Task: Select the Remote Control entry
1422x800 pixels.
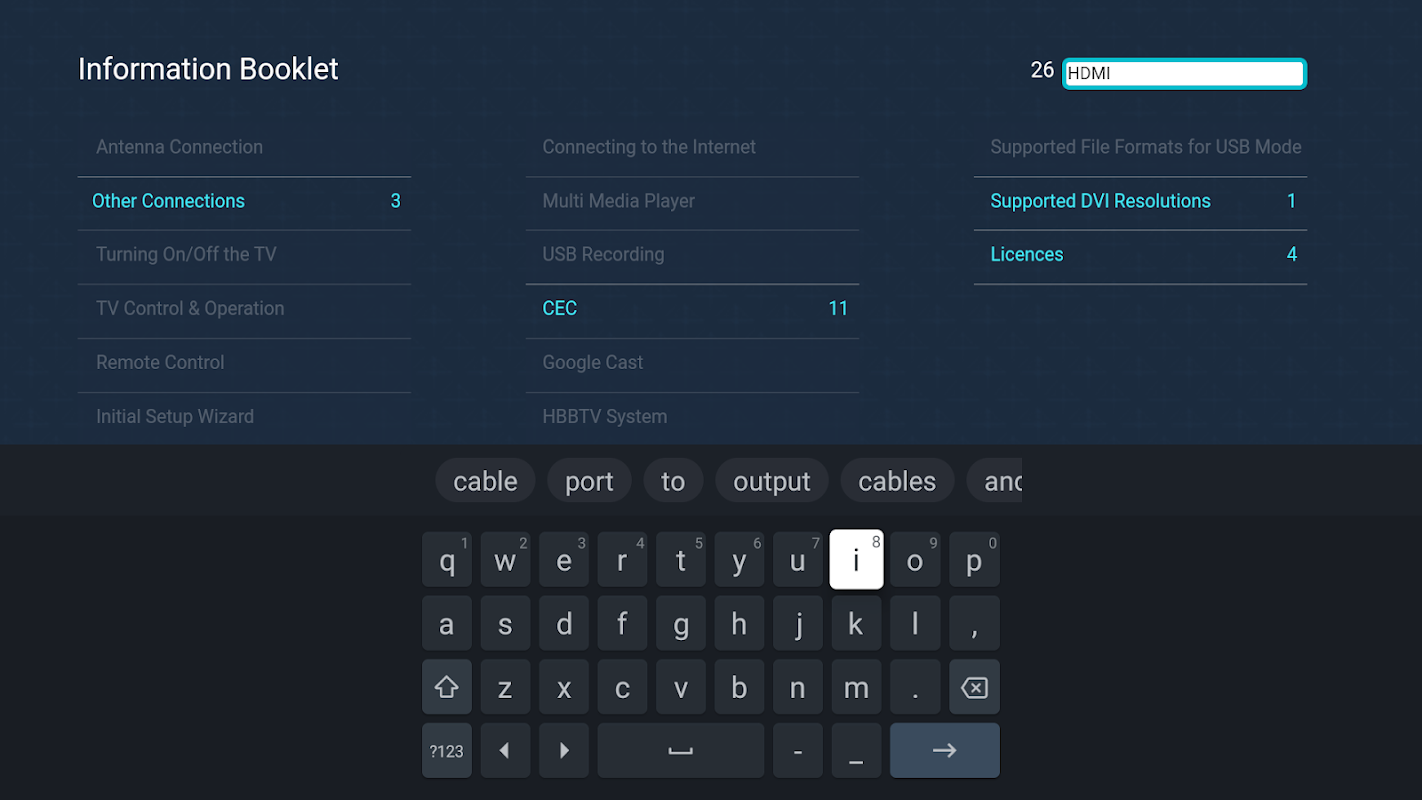Action: click(244, 362)
